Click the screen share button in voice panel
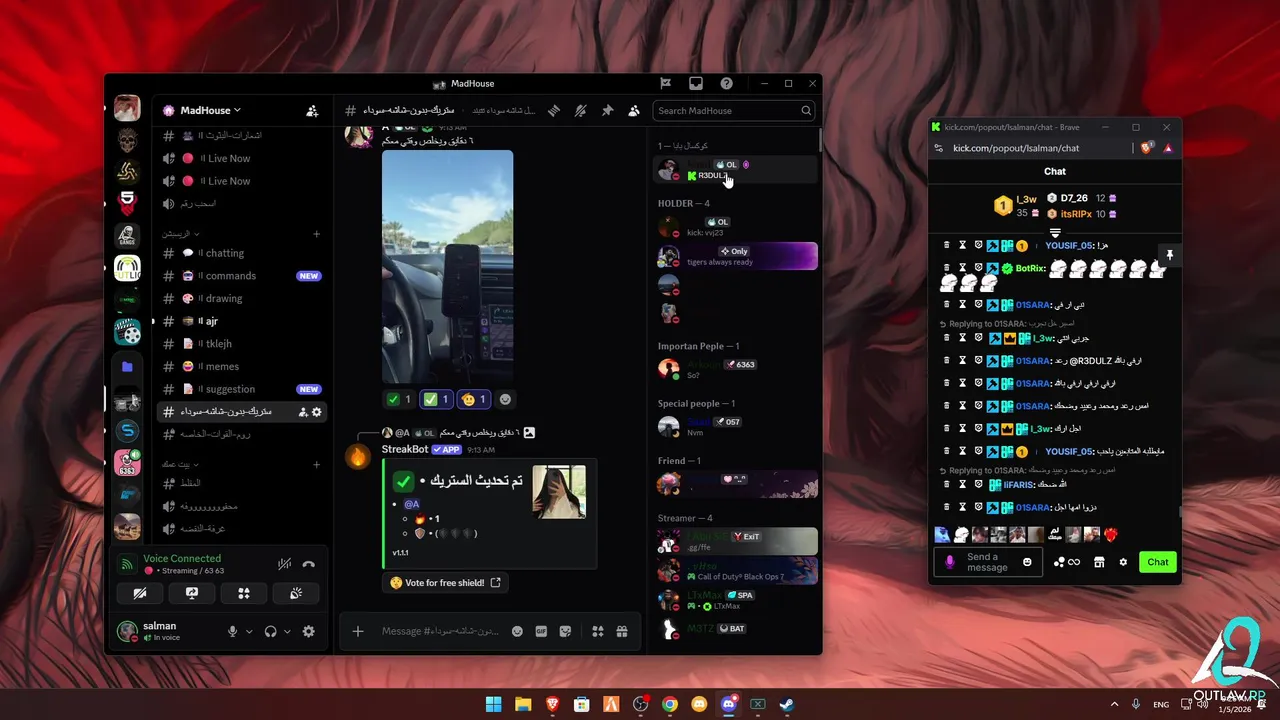Screen dimensions: 1280x720 pos(192,593)
